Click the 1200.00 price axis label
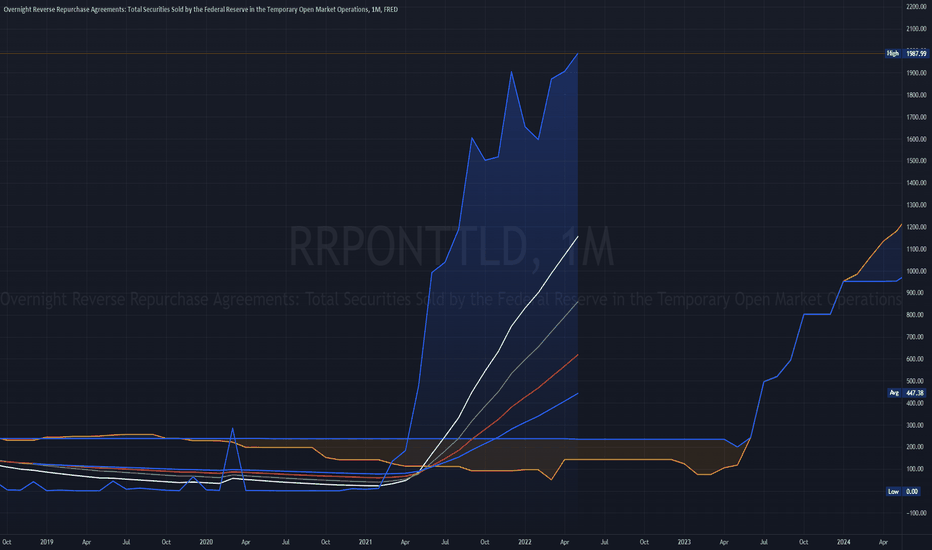Screen dimensions: 932x550 917,227
